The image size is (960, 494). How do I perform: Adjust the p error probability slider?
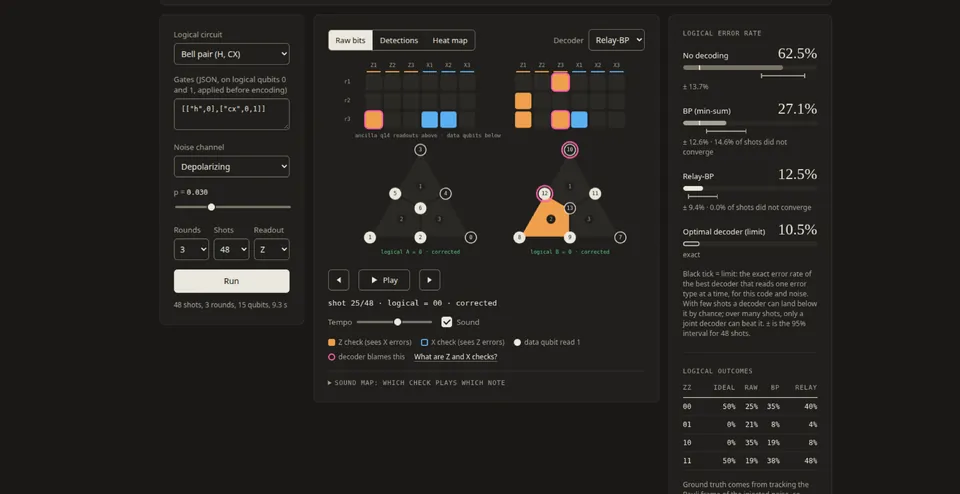(233, 207)
